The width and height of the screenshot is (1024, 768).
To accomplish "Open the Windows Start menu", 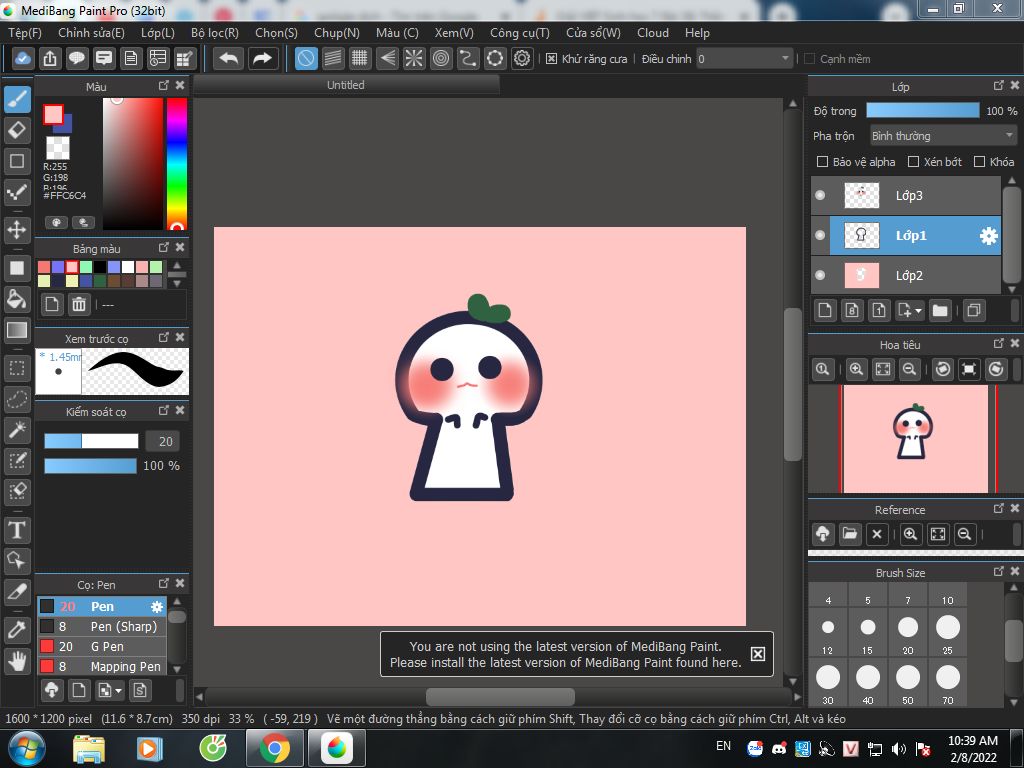I will [x=26, y=748].
